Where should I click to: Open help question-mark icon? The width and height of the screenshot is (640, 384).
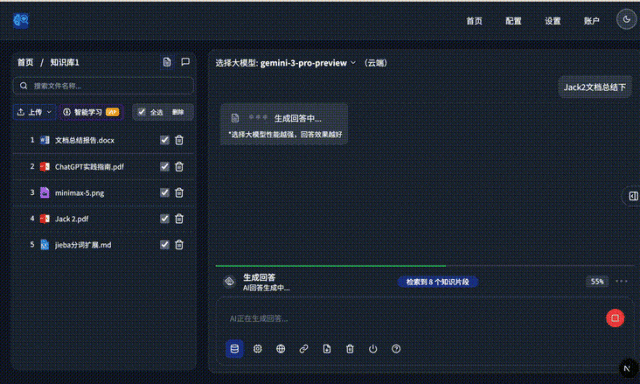pos(396,349)
